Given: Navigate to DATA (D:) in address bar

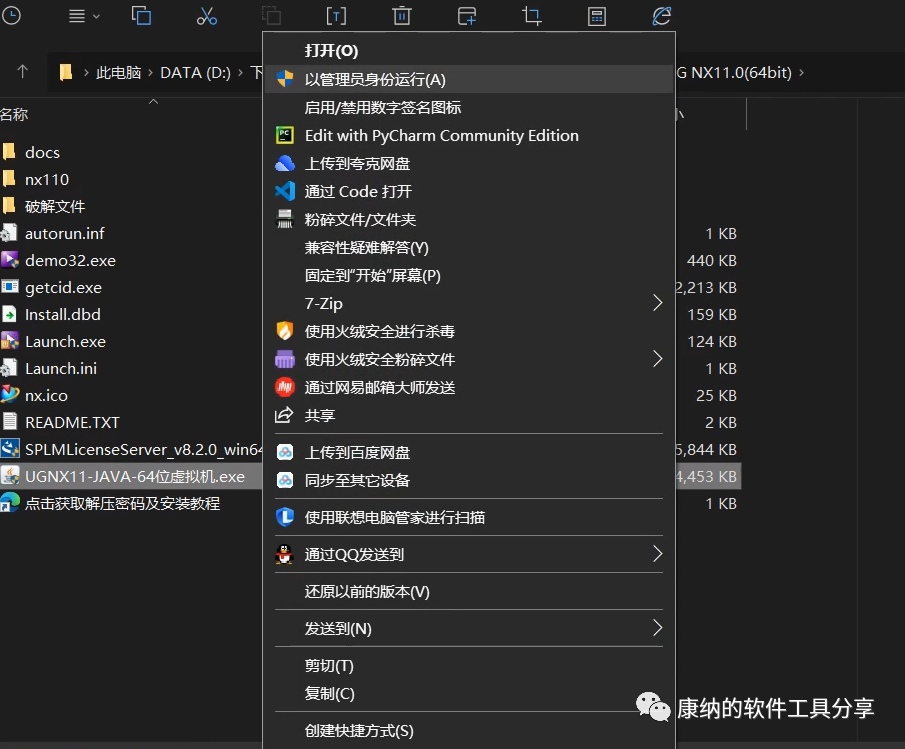Looking at the screenshot, I should tap(195, 73).
